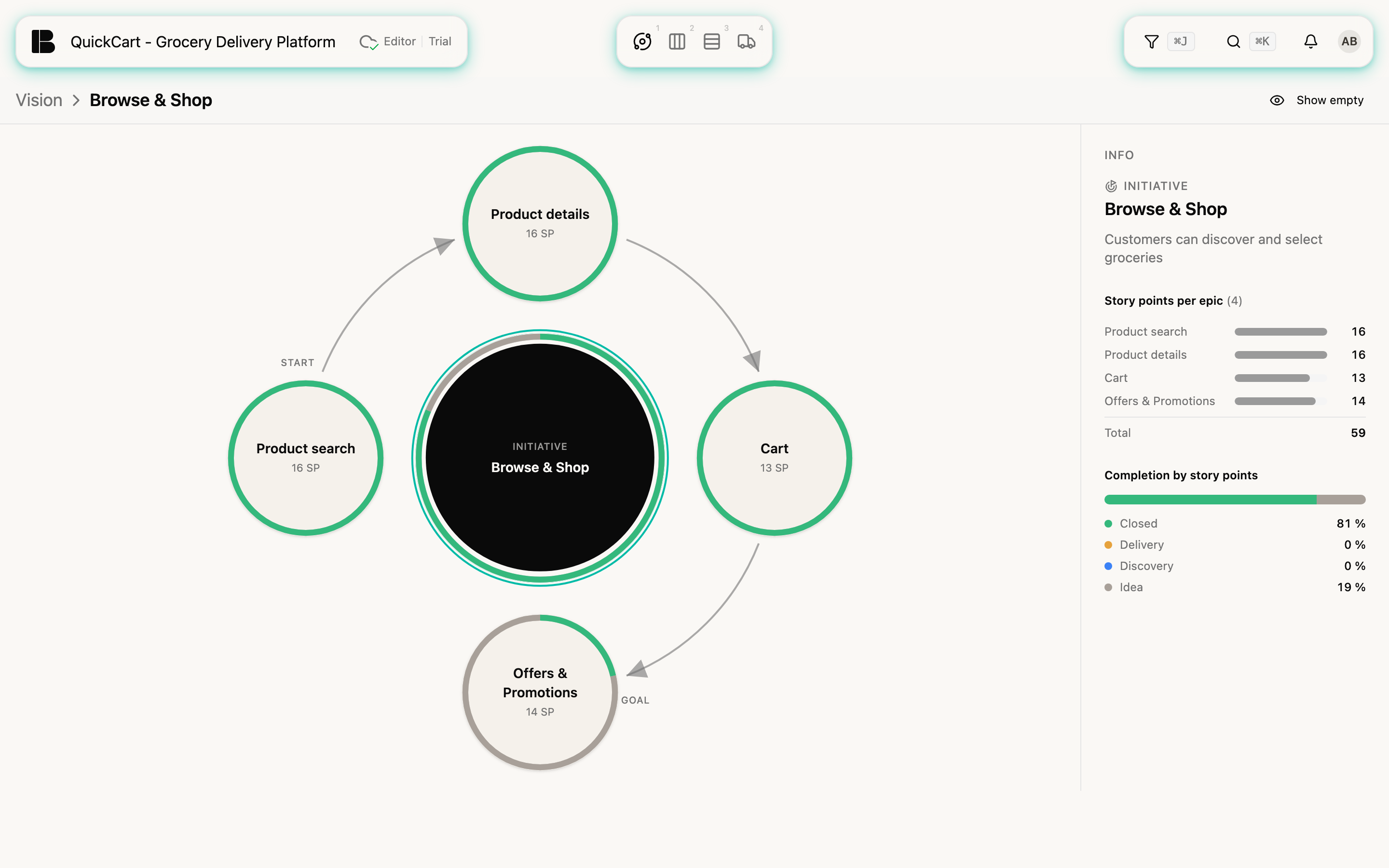Click Cart story points bar
The width and height of the screenshot is (1389, 868).
click(1280, 378)
